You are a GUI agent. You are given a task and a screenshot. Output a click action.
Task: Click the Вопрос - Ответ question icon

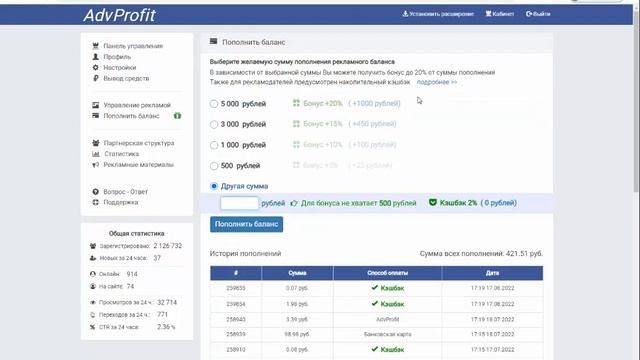[96, 191]
